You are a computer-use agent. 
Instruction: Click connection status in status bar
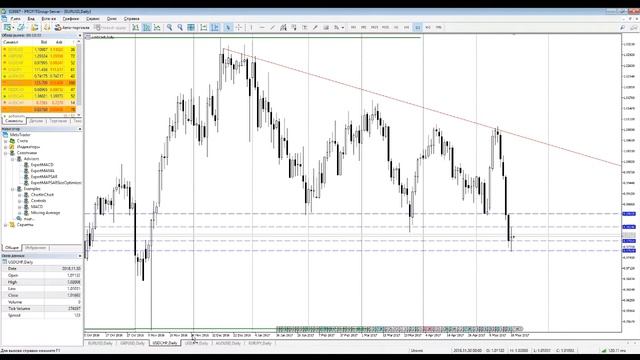(x=614, y=351)
